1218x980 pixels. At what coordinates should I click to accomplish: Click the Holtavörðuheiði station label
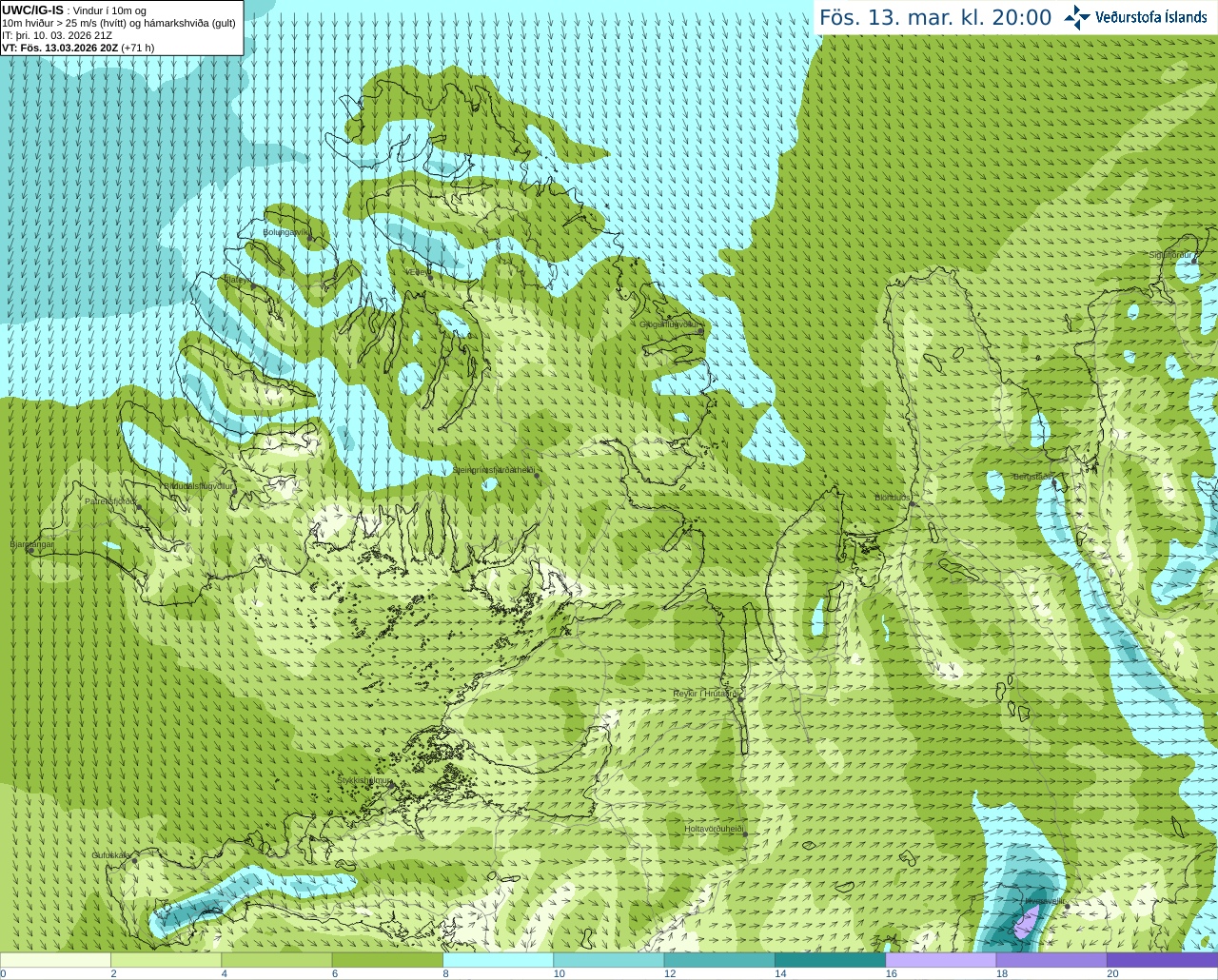point(714,829)
